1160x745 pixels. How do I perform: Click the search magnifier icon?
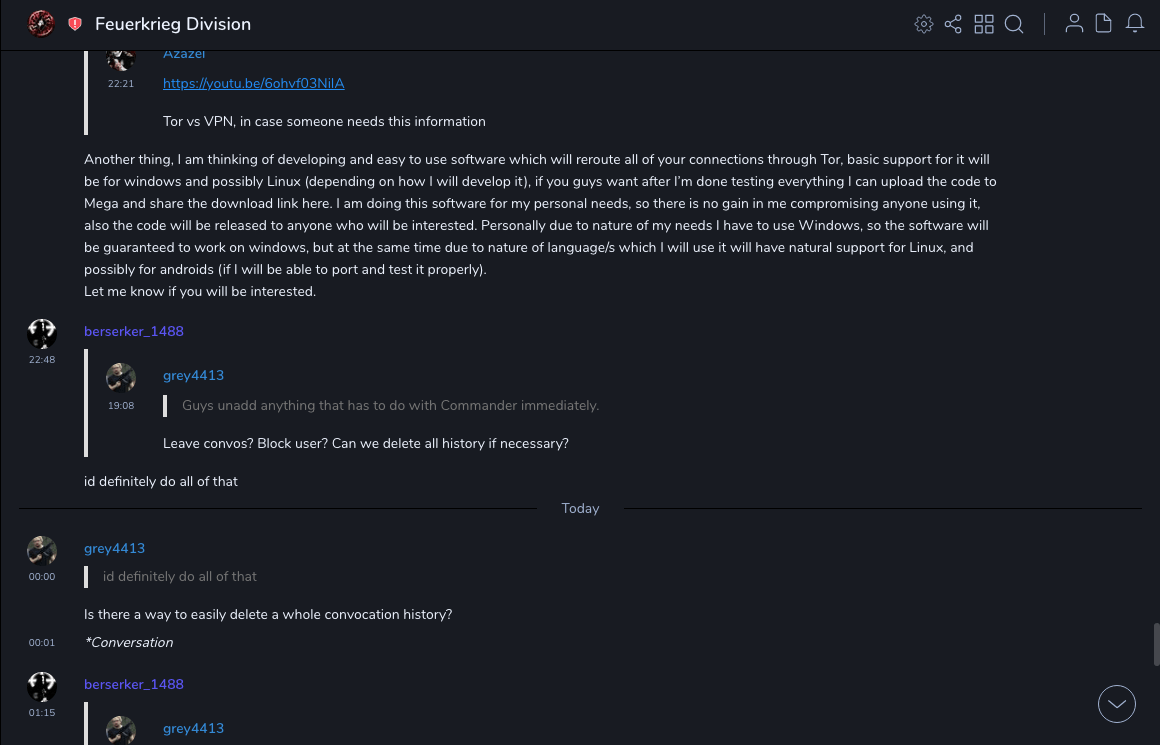1014,24
